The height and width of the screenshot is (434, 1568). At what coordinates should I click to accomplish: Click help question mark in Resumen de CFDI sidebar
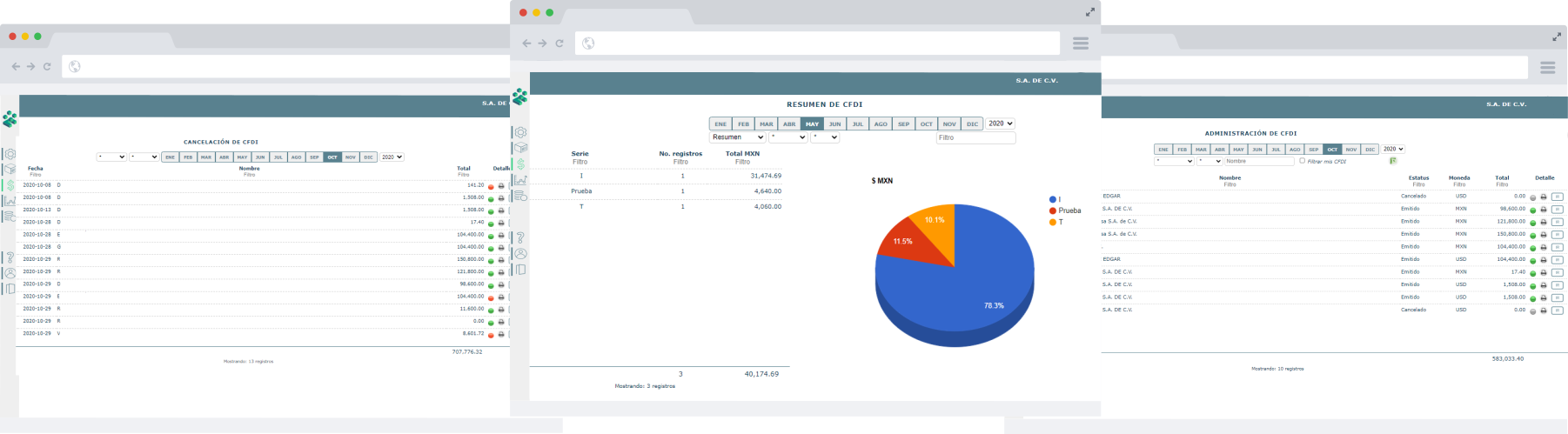click(x=520, y=237)
